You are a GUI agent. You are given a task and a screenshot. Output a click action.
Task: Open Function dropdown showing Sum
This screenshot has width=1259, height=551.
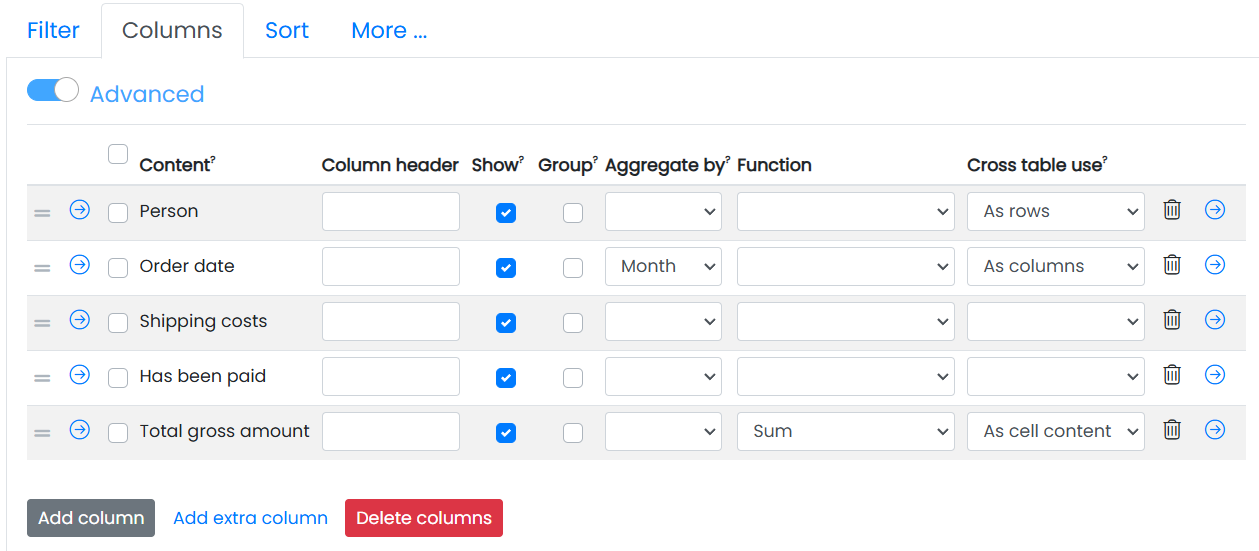tap(846, 432)
